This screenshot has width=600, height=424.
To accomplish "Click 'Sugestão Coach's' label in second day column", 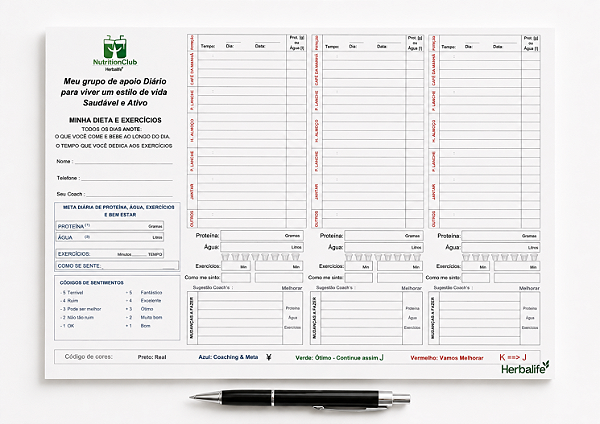I will click(336, 288).
